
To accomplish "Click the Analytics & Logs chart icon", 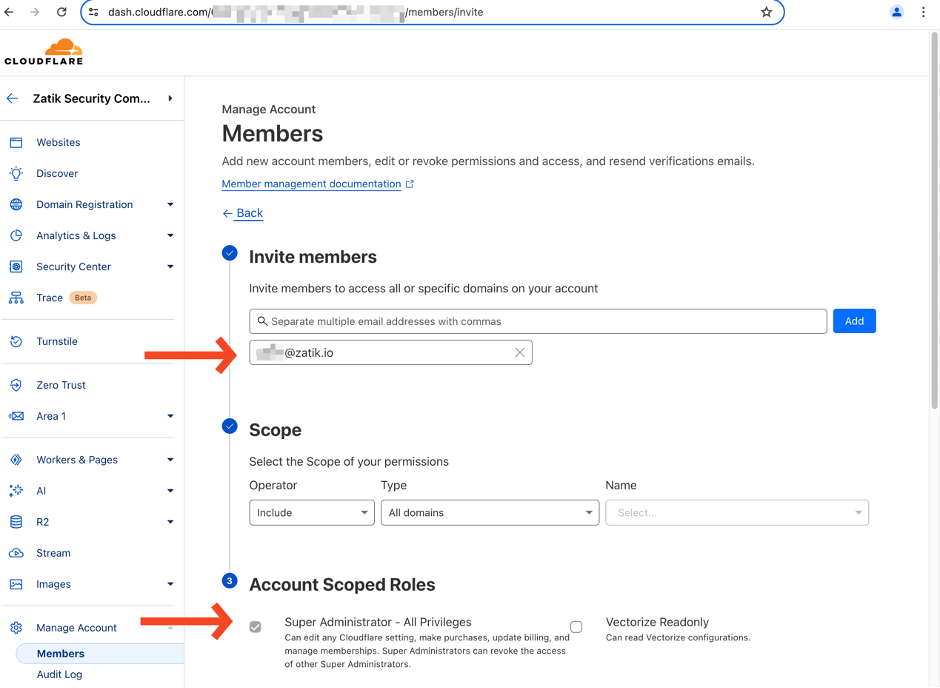I will pyautogui.click(x=16, y=236).
